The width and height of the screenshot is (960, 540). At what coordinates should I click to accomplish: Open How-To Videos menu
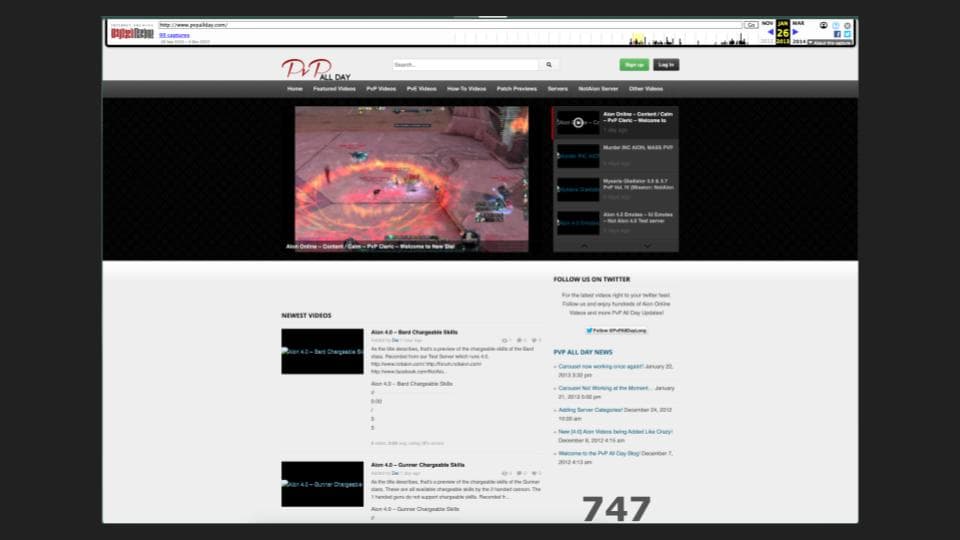(467, 89)
